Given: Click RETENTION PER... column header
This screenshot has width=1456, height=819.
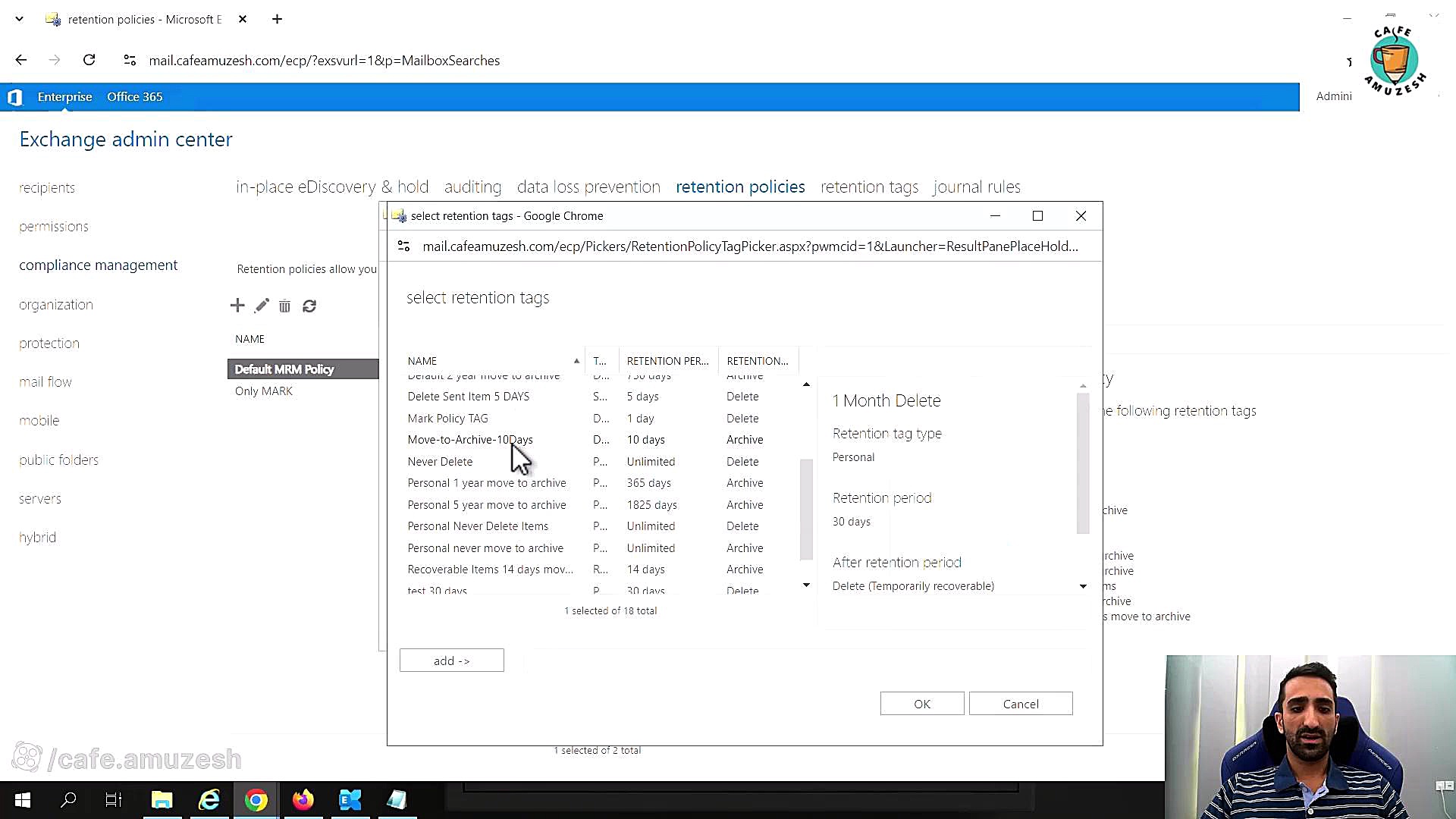Looking at the screenshot, I should [x=667, y=361].
